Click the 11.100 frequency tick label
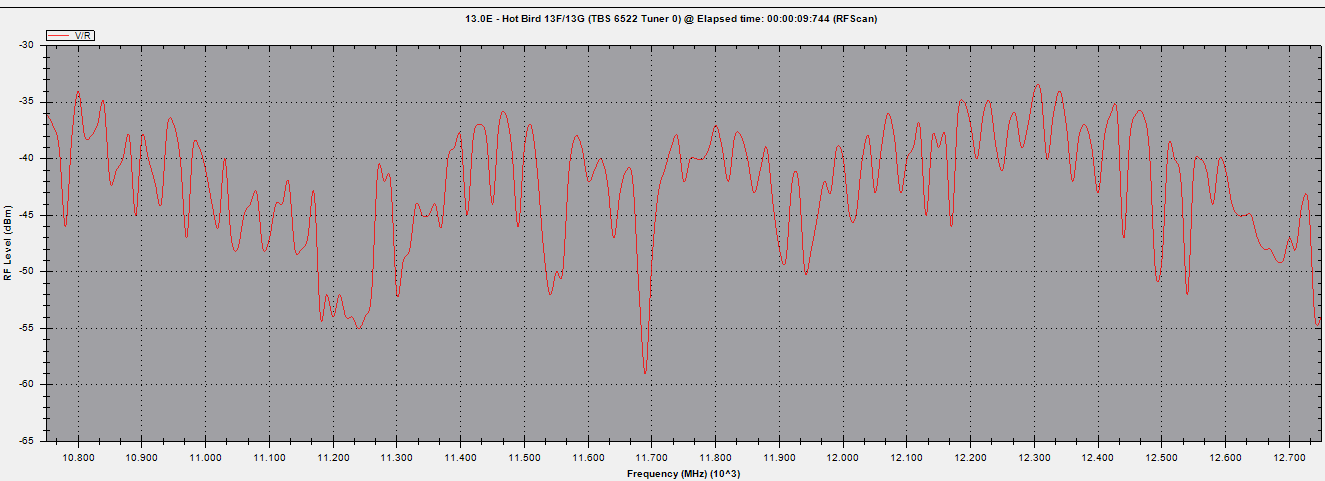The image size is (1325, 481). pos(269,456)
